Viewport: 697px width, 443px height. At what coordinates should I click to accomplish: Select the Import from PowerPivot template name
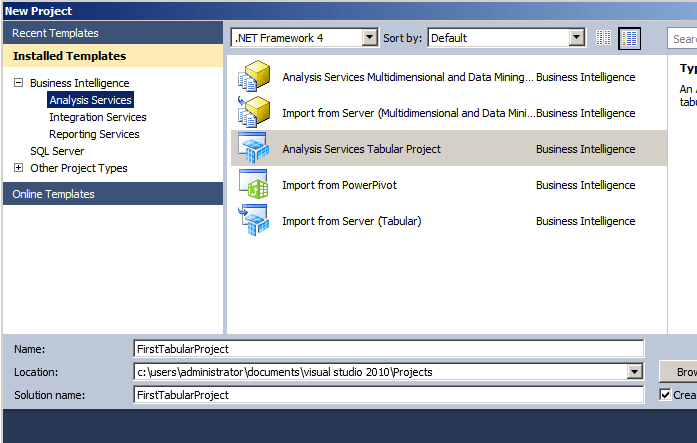[340, 185]
